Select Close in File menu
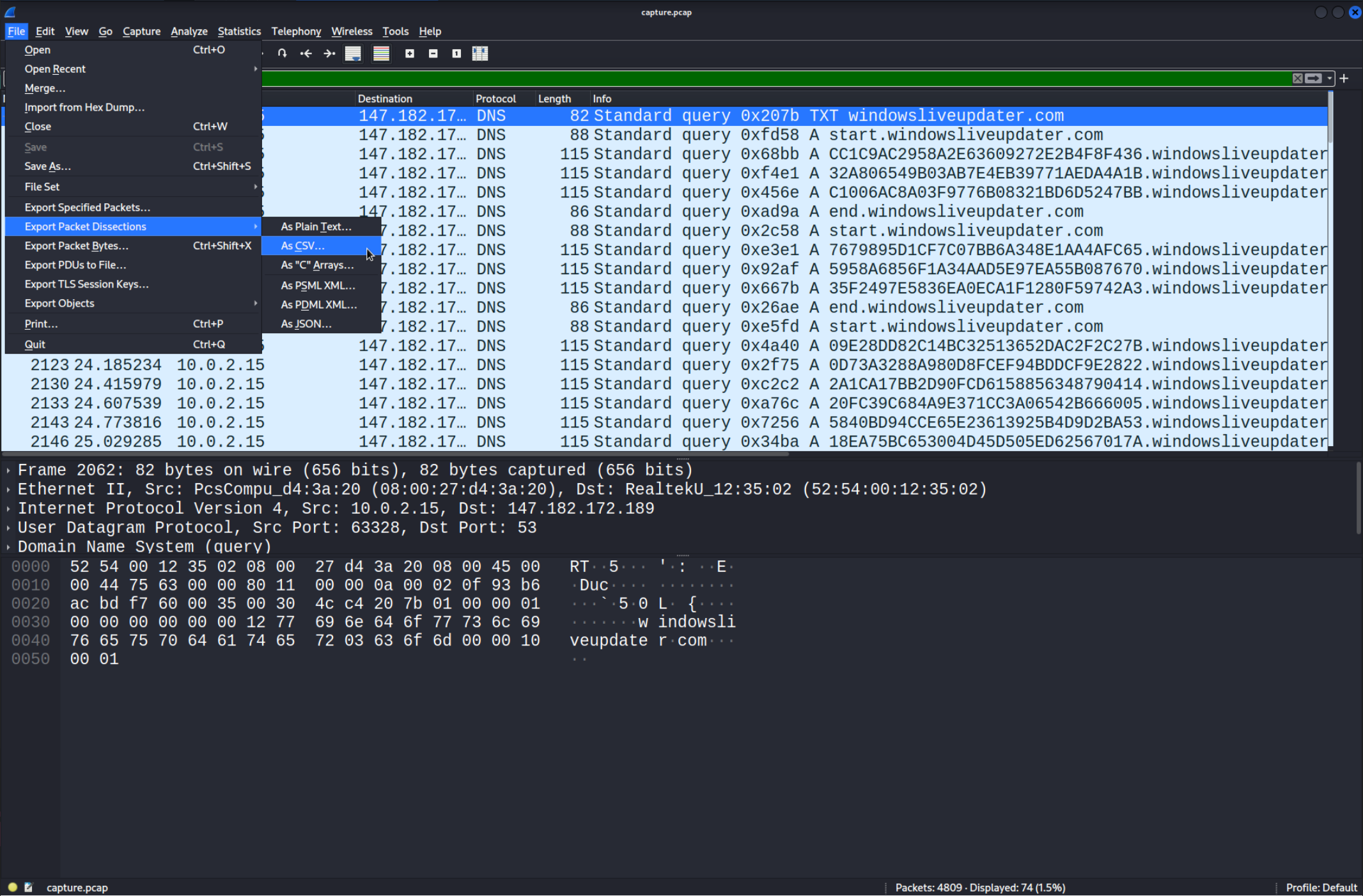The width and height of the screenshot is (1363, 896). 133,127
